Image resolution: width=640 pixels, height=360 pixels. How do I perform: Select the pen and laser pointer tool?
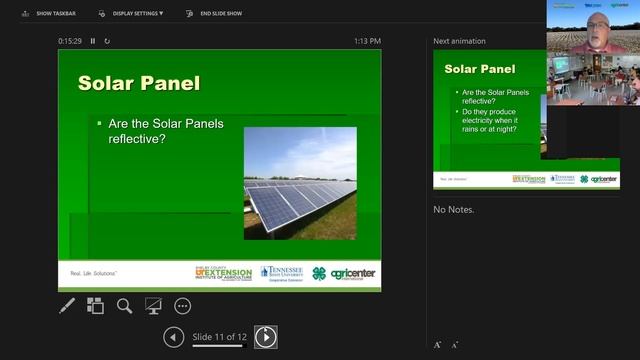pyautogui.click(x=67, y=306)
